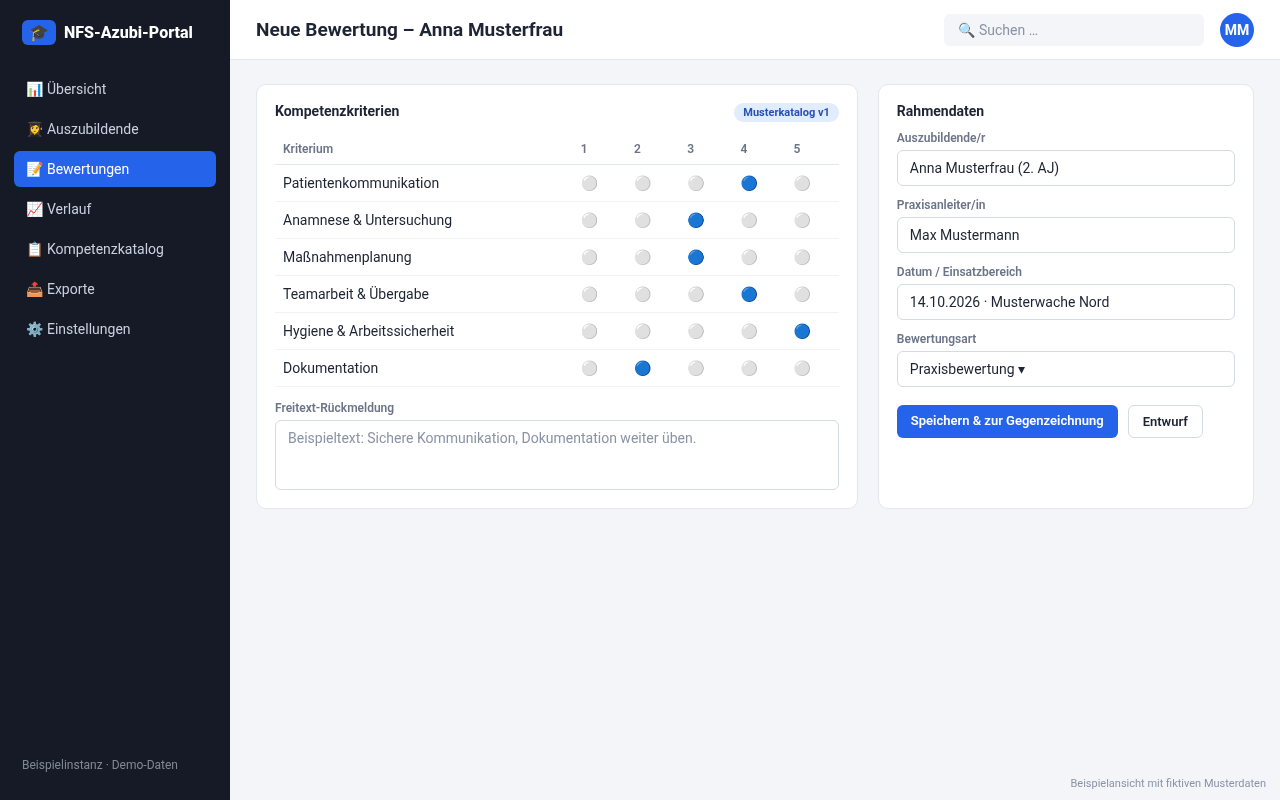Viewport: 1280px width, 800px height.
Task: Click the outbox icon beside Exporte
Action: [x=34, y=289]
